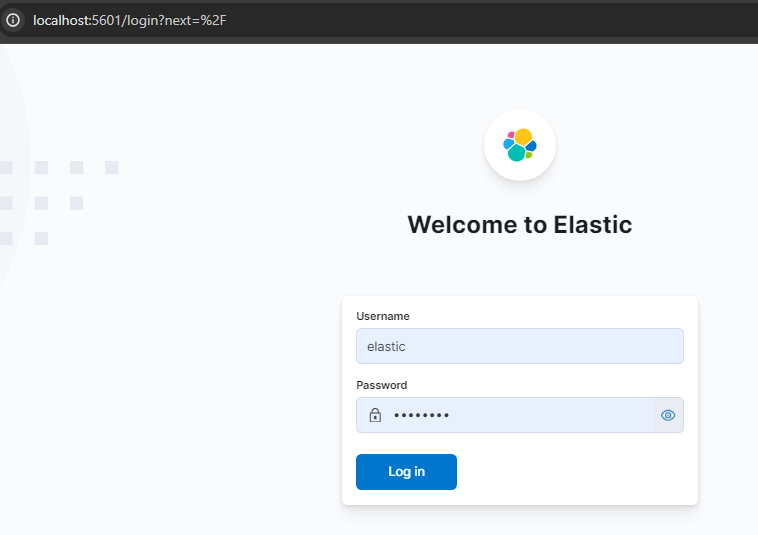Click the Username label
This screenshot has width=758, height=535.
(383, 316)
